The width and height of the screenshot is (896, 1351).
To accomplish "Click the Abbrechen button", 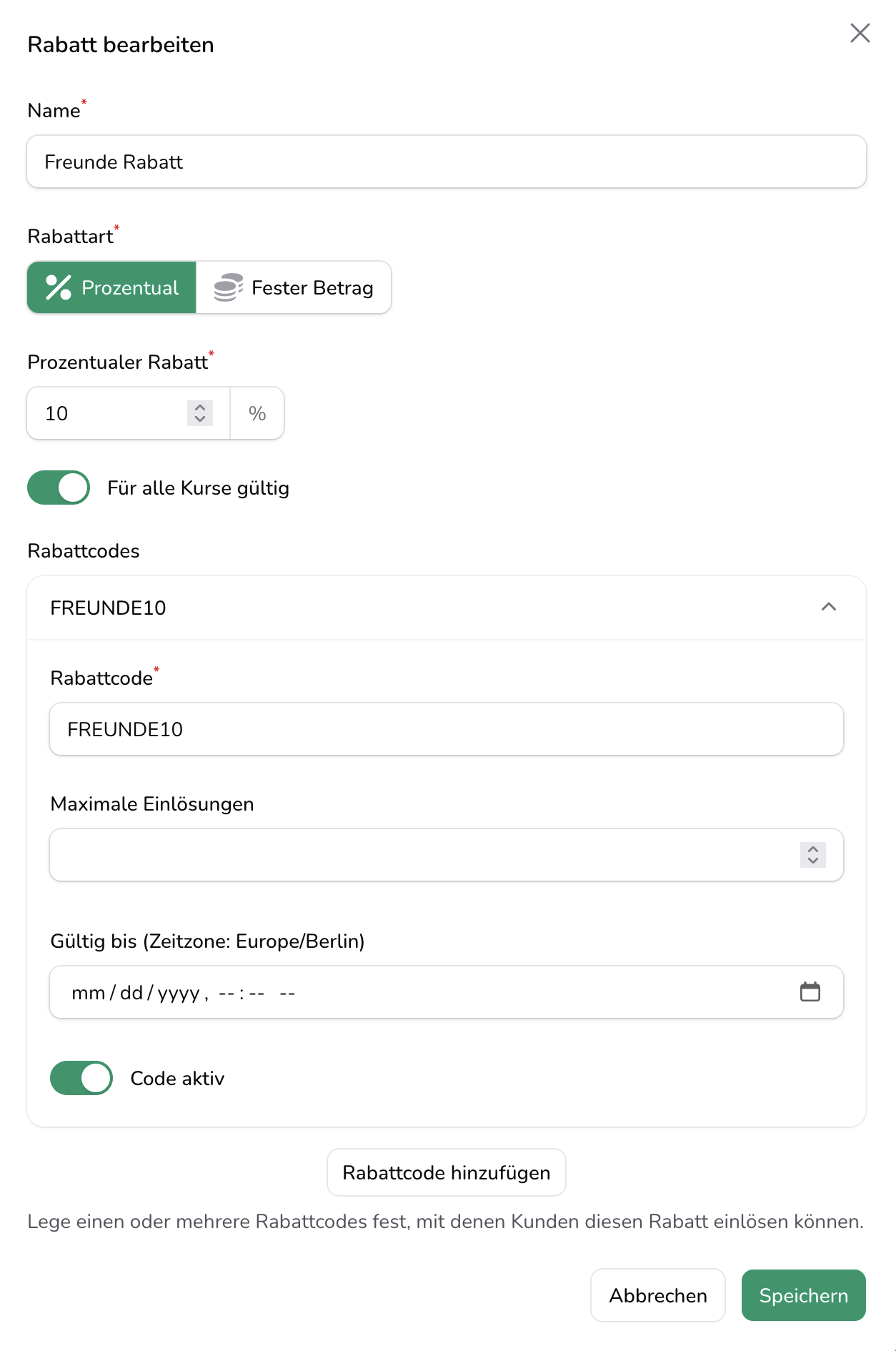I will pyautogui.click(x=658, y=1295).
